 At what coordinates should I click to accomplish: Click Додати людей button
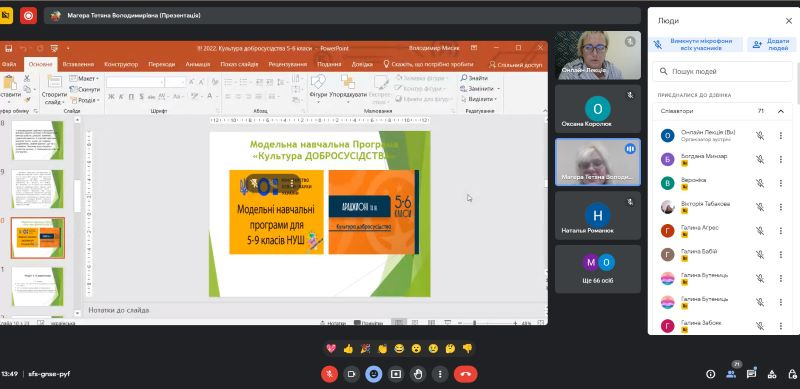pos(772,44)
